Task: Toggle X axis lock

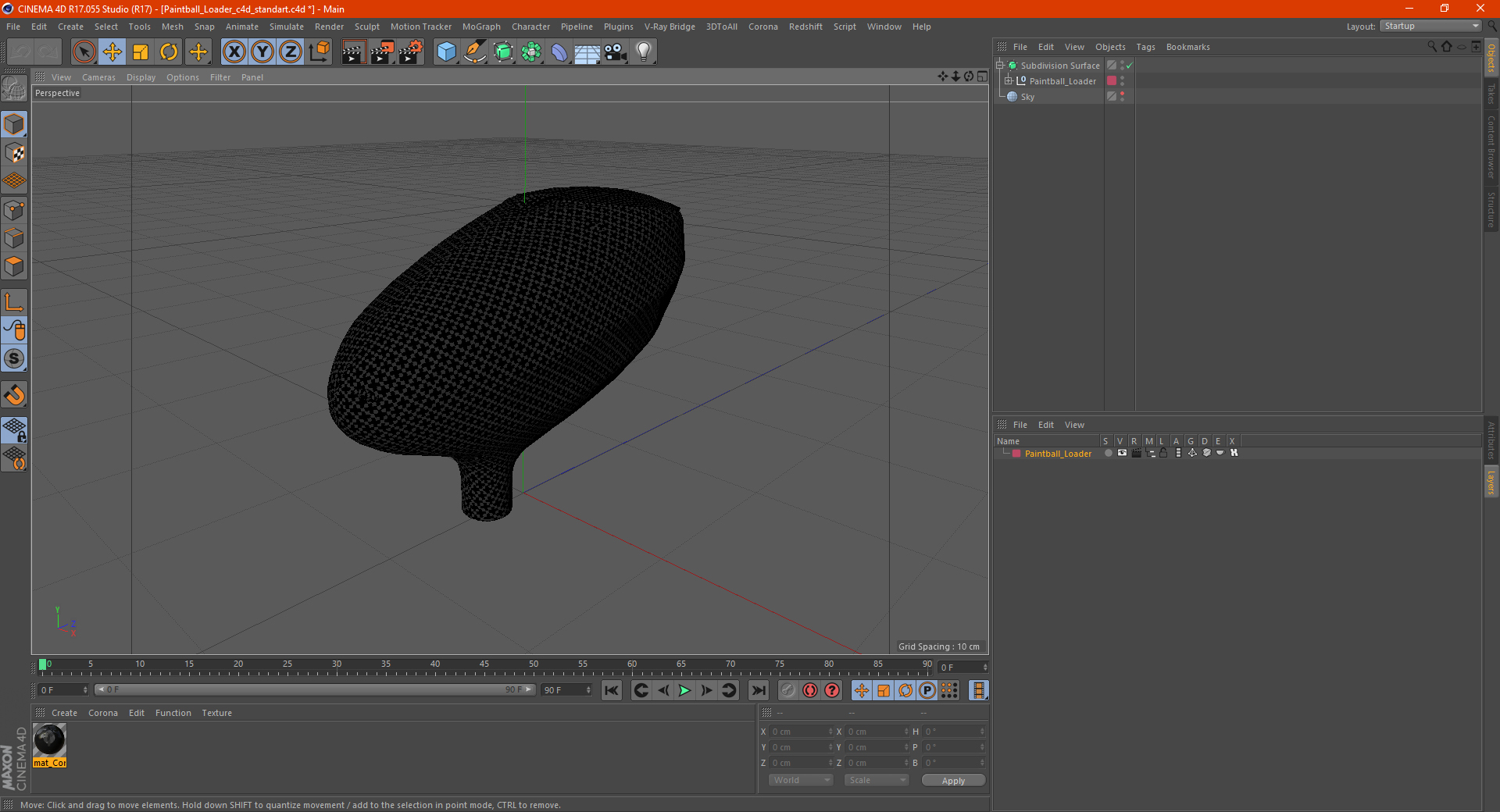Action: 234,52
